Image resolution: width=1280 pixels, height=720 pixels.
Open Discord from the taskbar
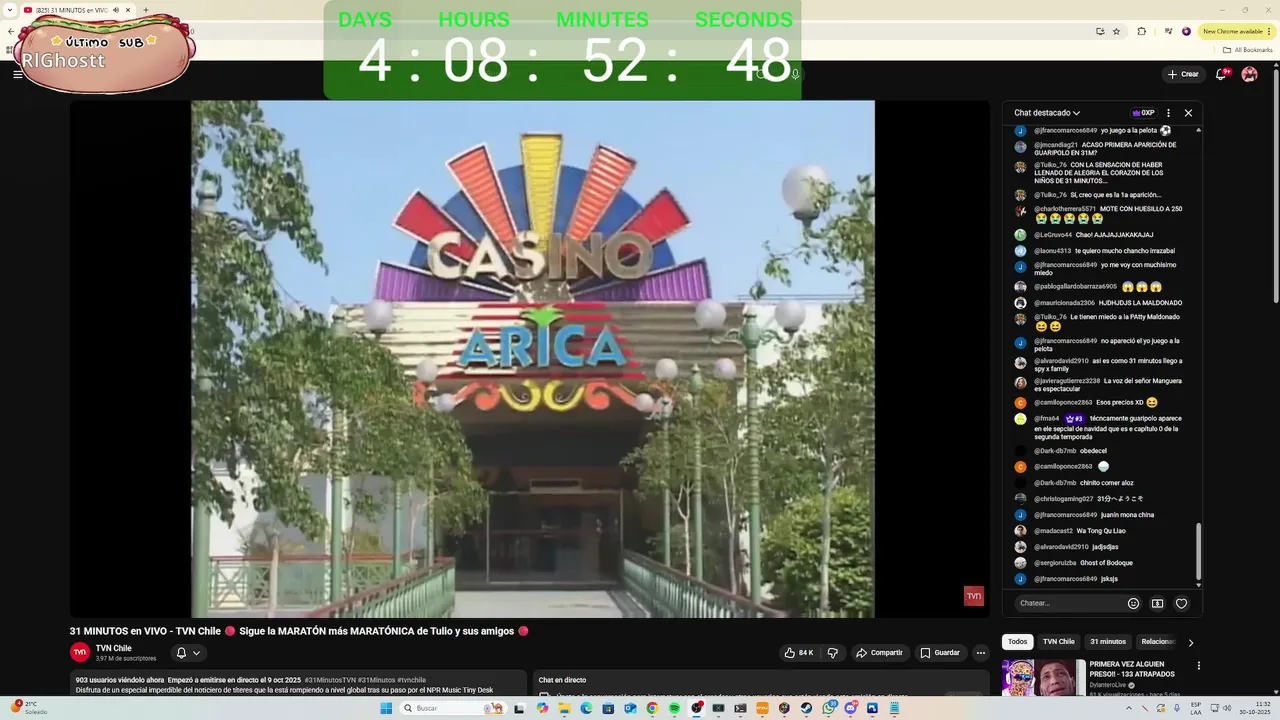(851, 708)
